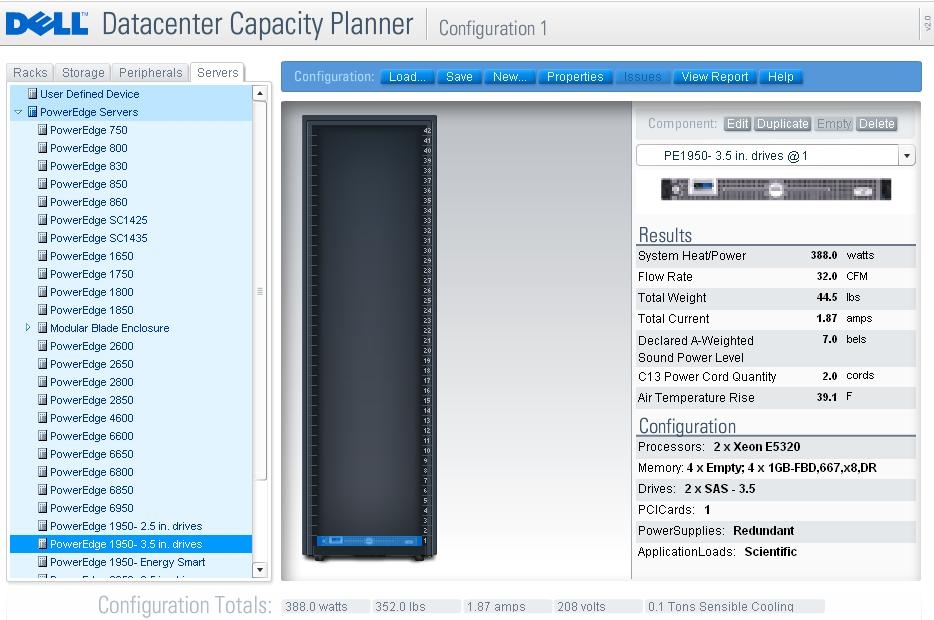Click the PowerEdge 6950 item icon

(x=42, y=507)
